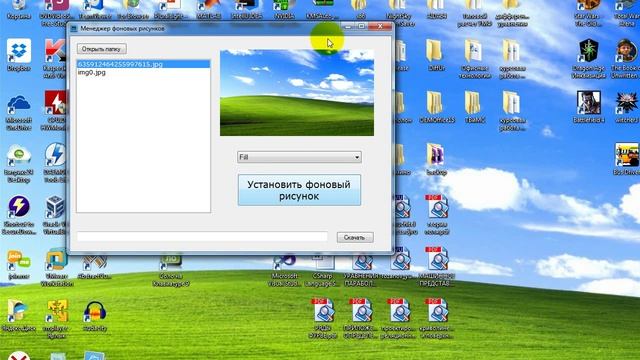Open the VMware Workstation shortcut
Viewport: 640px width, 360px height.
pyautogui.click(x=57, y=267)
